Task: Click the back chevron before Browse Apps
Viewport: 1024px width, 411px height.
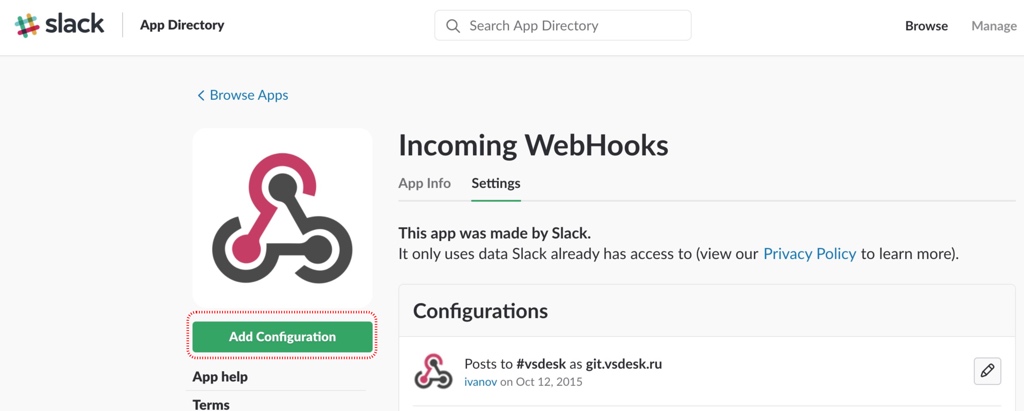Action: coord(201,96)
